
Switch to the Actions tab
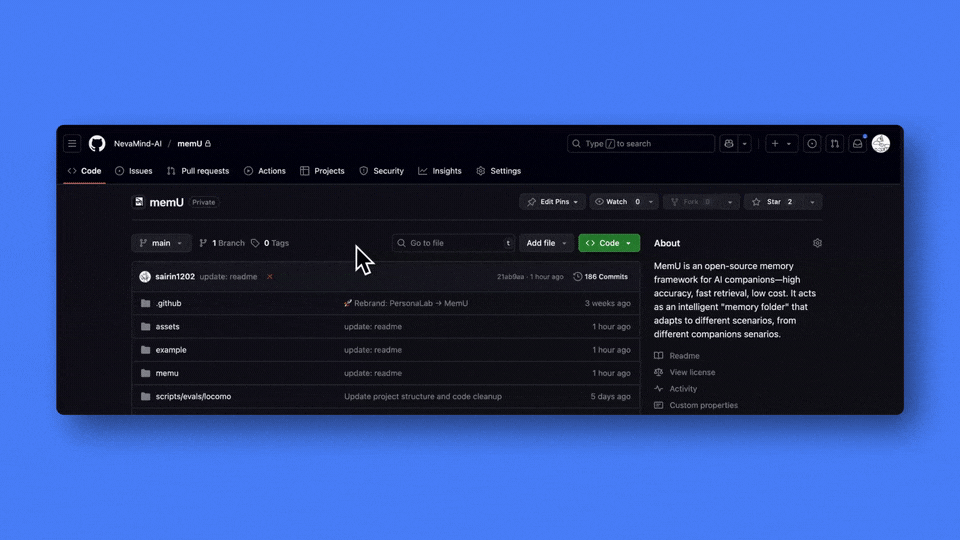pos(264,171)
